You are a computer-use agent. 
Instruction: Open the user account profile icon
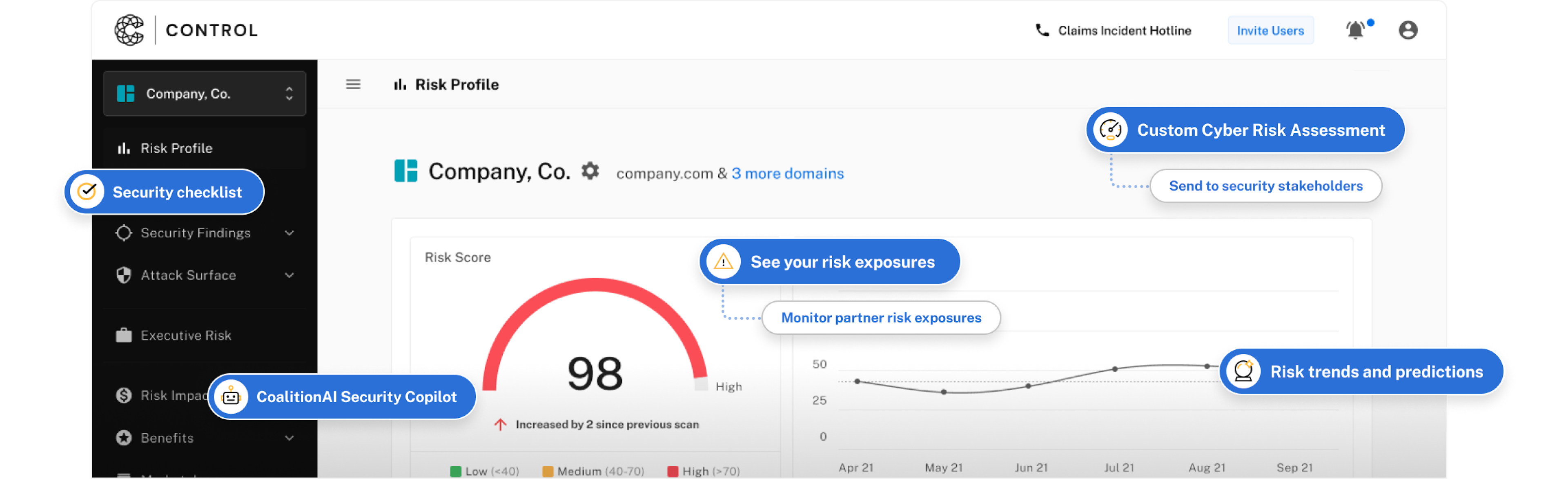(x=1407, y=31)
